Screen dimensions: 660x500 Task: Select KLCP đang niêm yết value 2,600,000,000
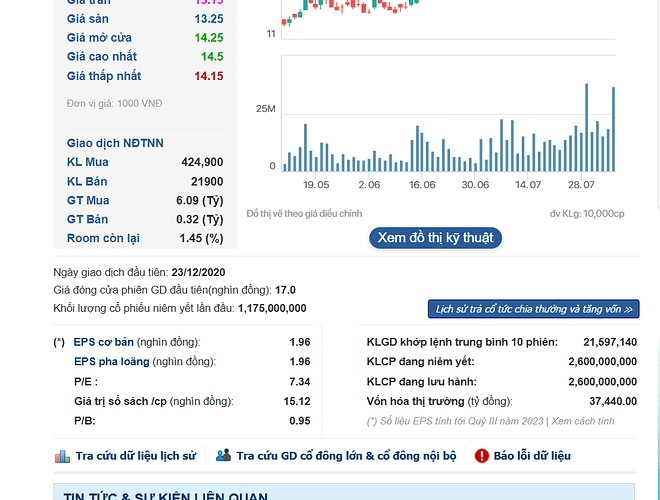(602, 362)
